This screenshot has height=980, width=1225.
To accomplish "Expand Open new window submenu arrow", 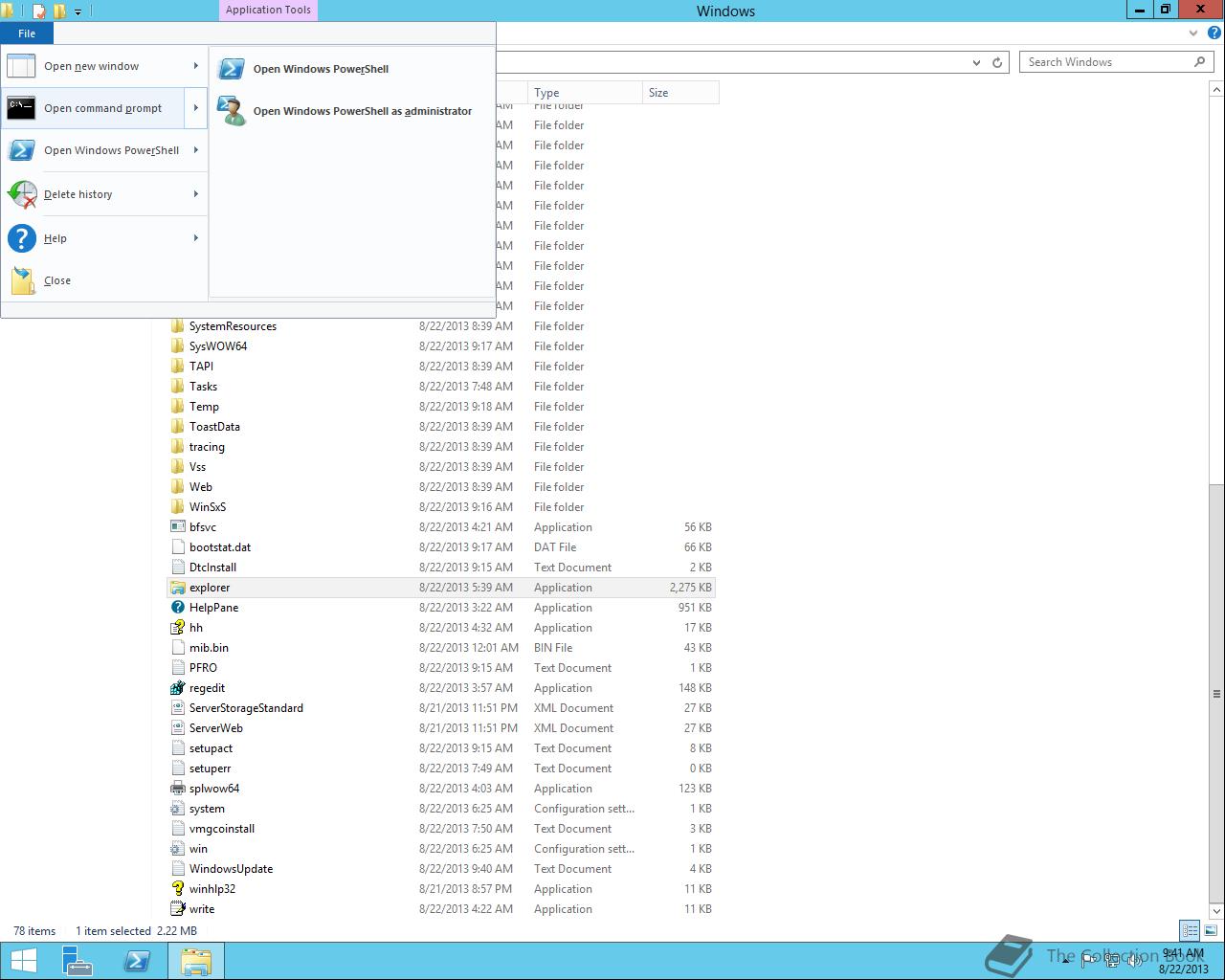I will [195, 66].
